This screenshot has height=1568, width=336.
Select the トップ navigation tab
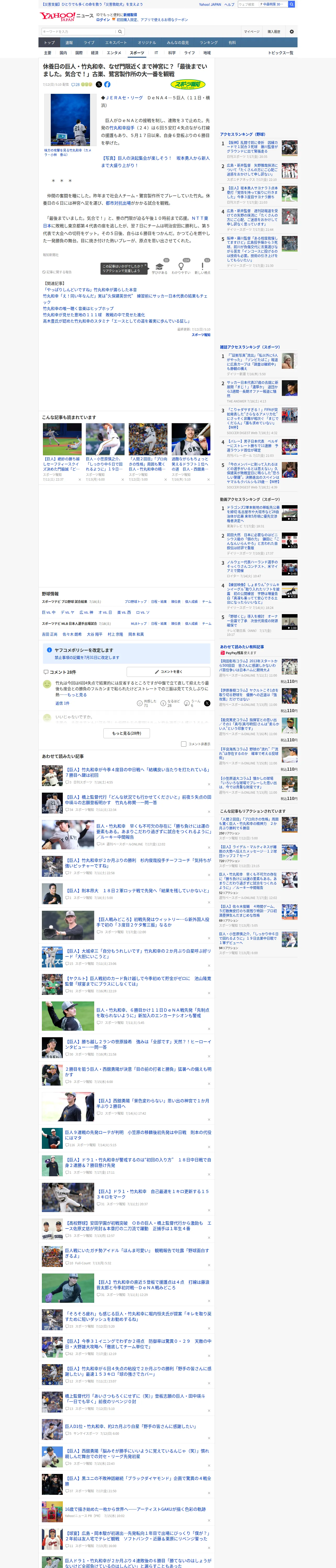[49, 43]
